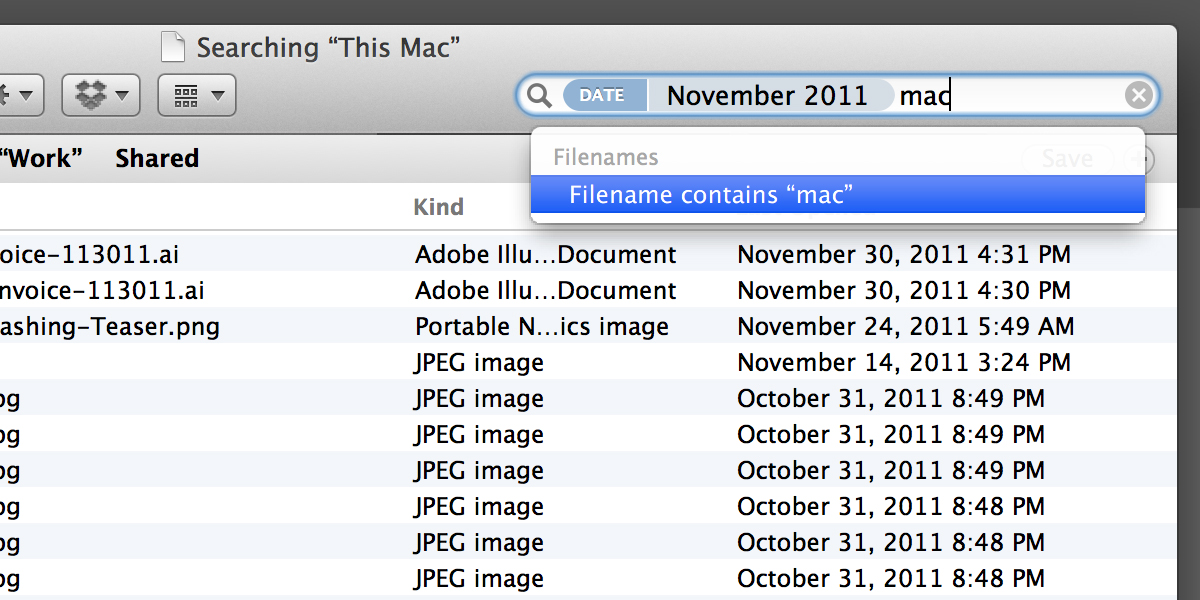Sort results by the Kind column header
The height and width of the screenshot is (600, 1200).
click(439, 207)
